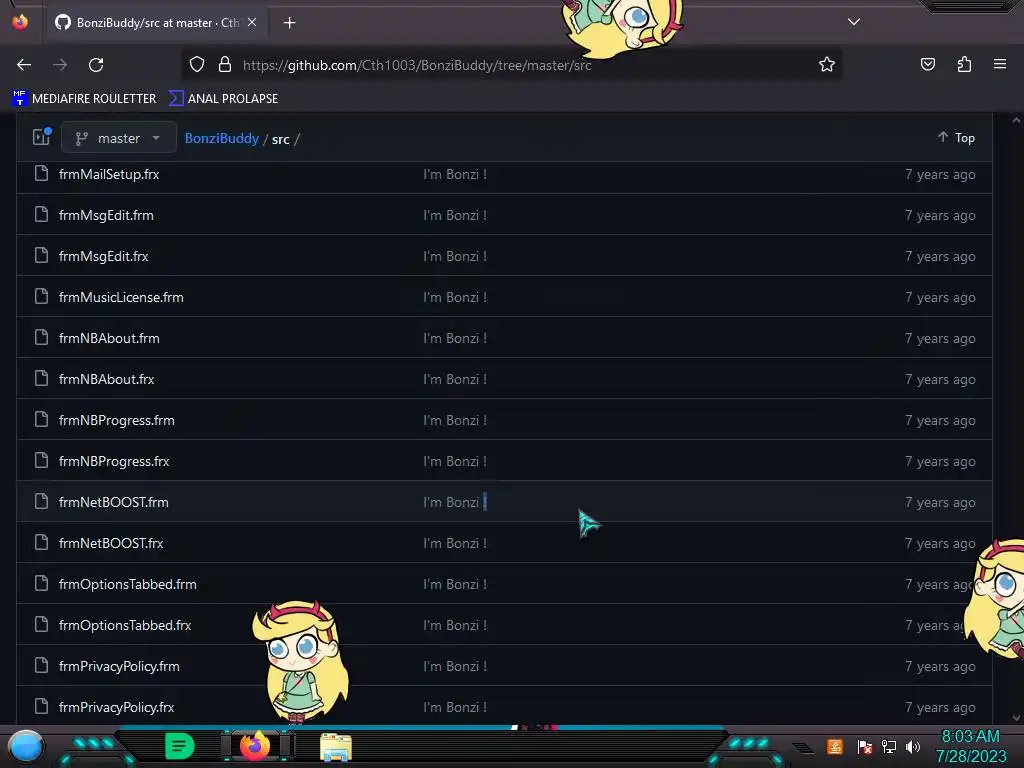Open file frmMusicLicense.frm
The image size is (1024, 768).
tap(121, 297)
